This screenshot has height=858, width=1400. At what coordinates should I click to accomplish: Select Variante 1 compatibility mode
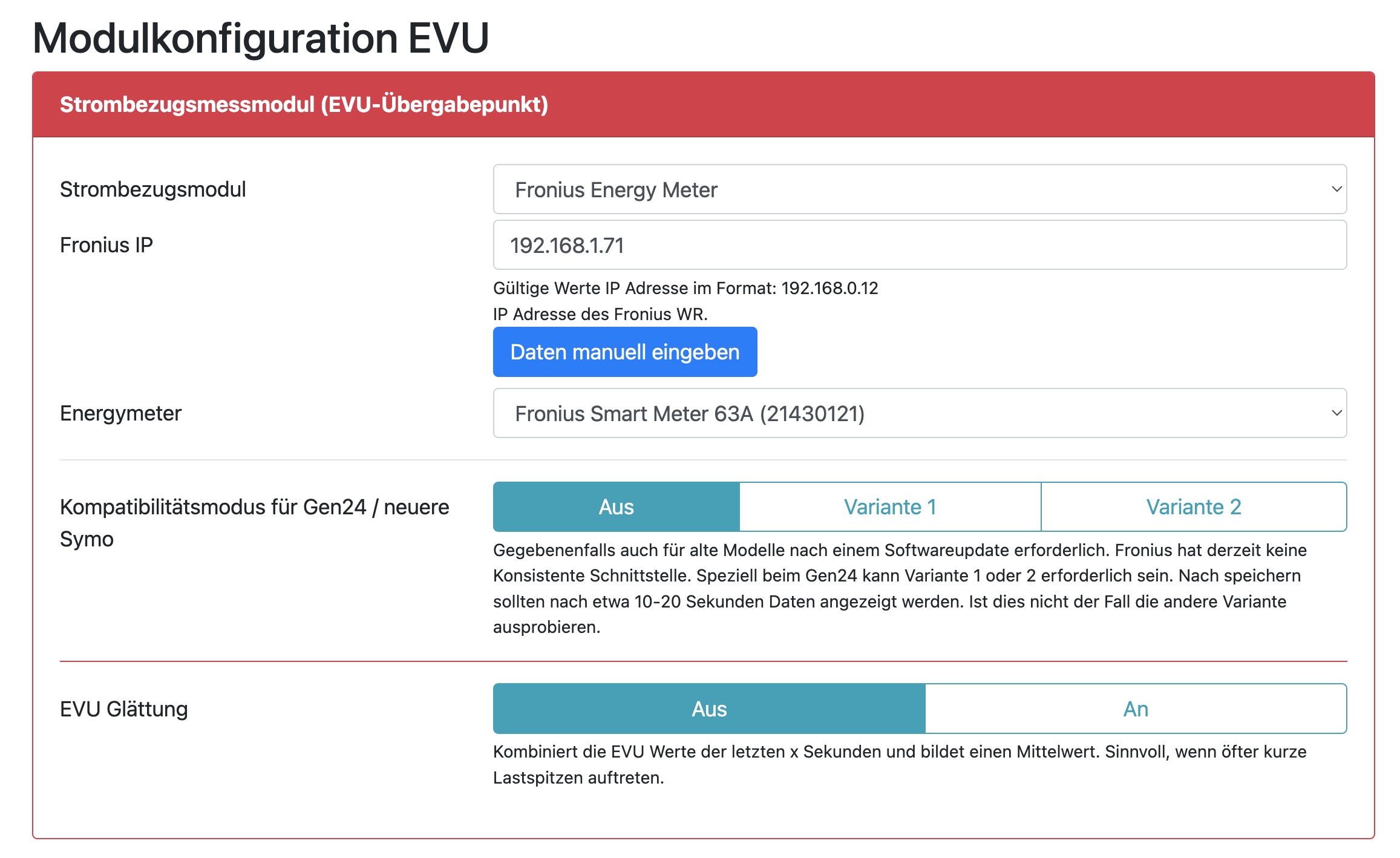[889, 507]
